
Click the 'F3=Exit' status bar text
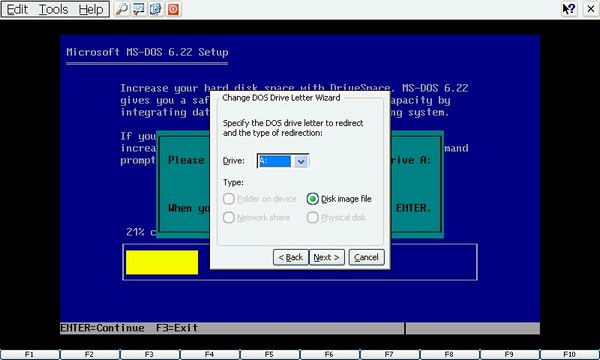coord(177,328)
